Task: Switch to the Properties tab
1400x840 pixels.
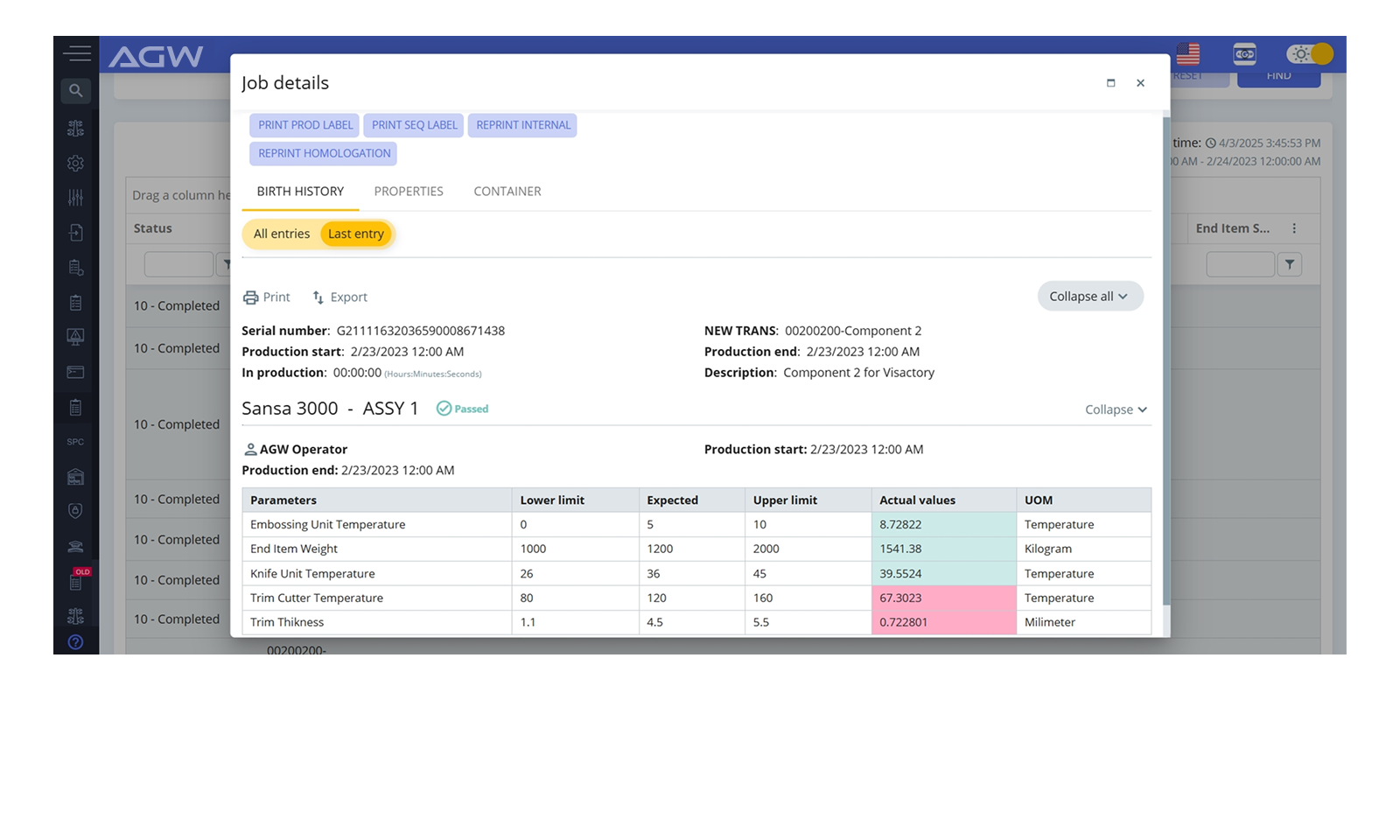Action: [409, 192]
